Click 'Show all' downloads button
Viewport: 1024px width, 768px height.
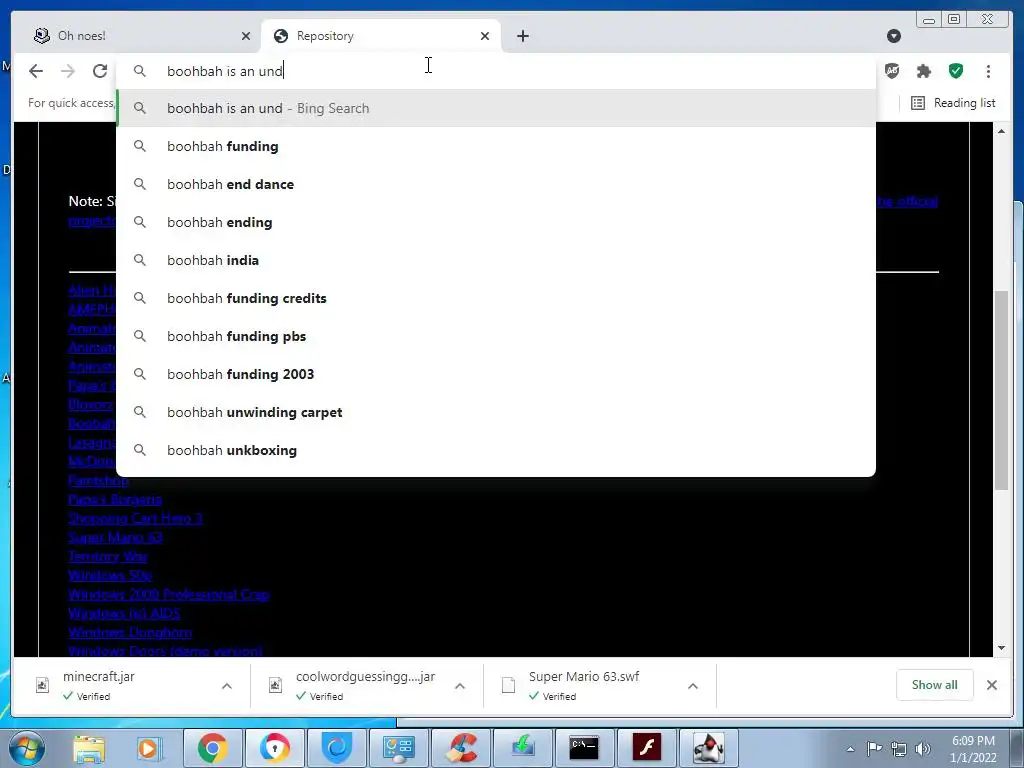click(935, 685)
